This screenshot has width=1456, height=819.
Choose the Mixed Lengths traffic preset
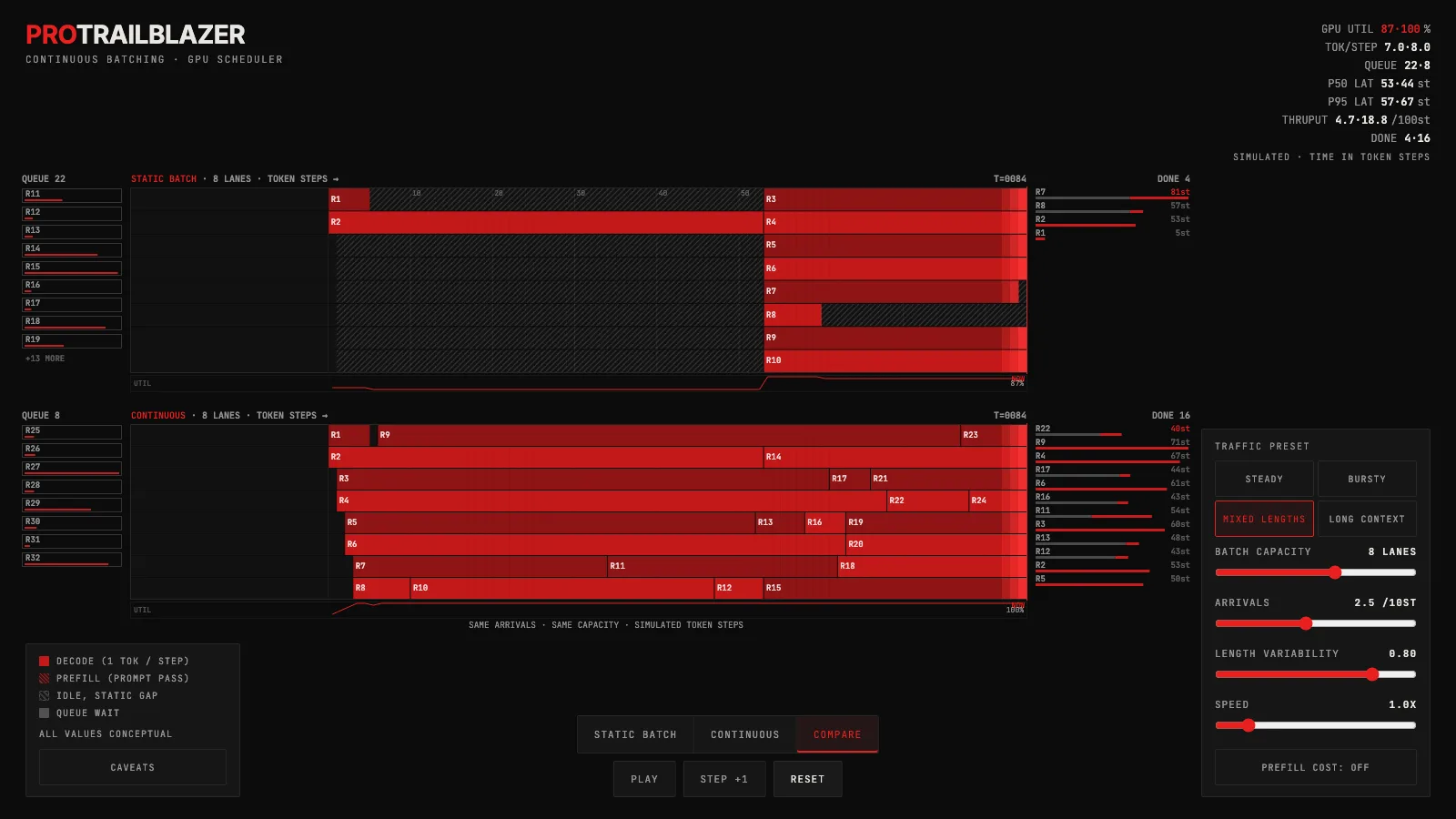tap(1264, 519)
